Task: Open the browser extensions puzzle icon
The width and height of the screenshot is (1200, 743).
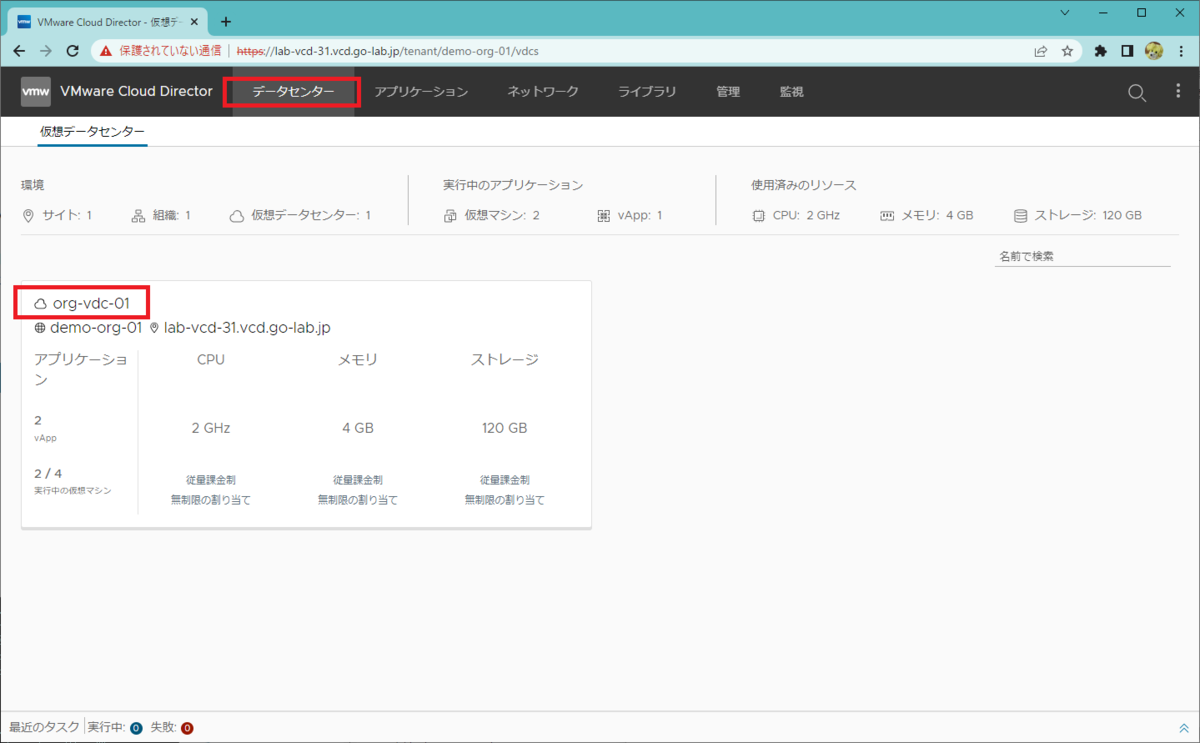Action: pos(1101,50)
